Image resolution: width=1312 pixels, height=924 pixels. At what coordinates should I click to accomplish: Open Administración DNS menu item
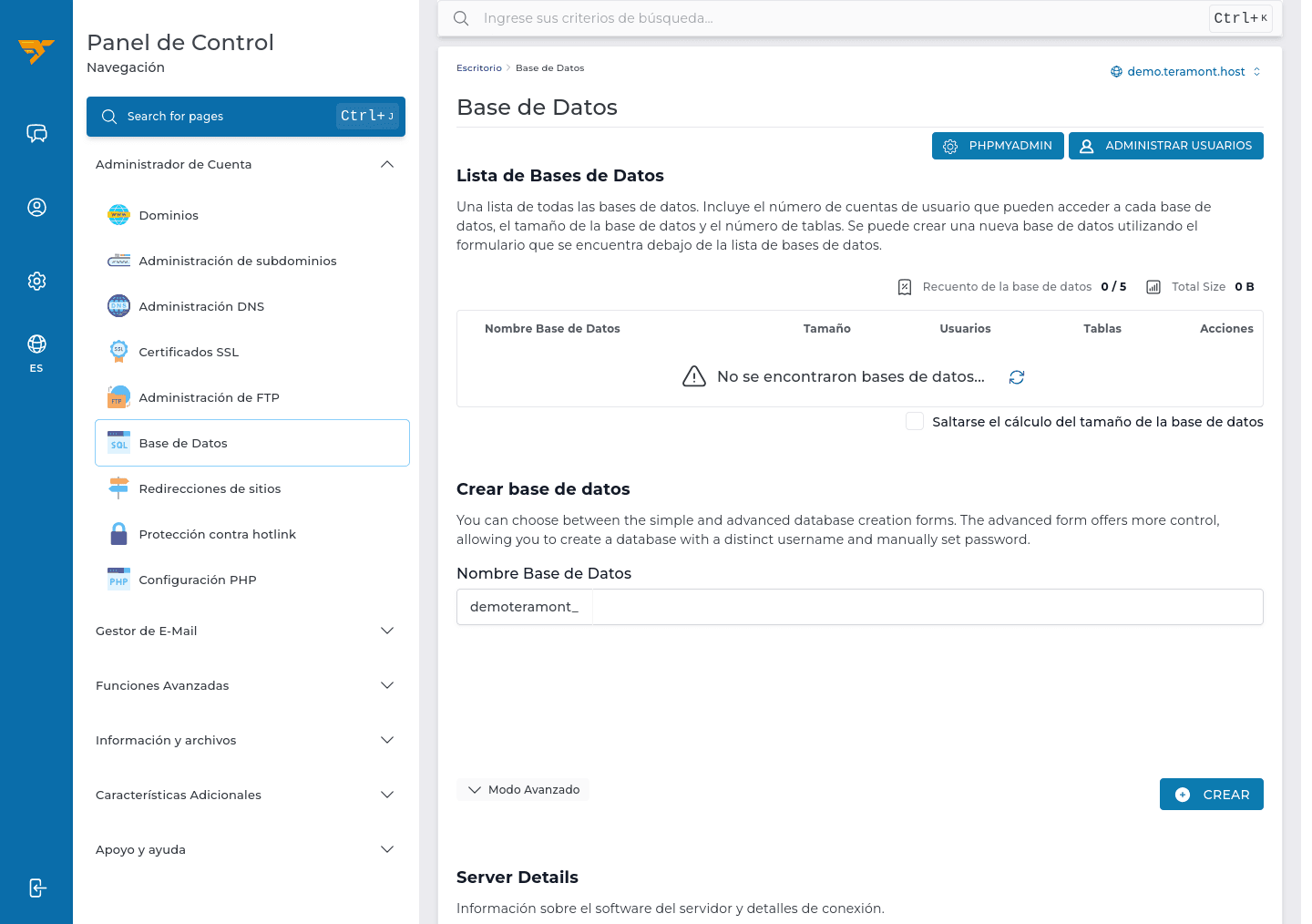(252, 306)
